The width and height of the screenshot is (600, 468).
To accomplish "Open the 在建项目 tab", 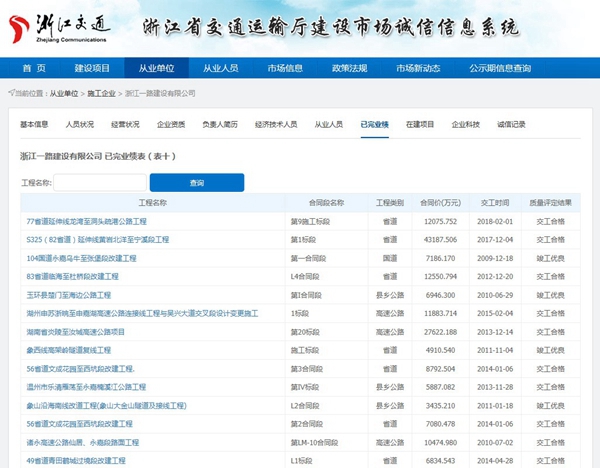I will [420, 124].
